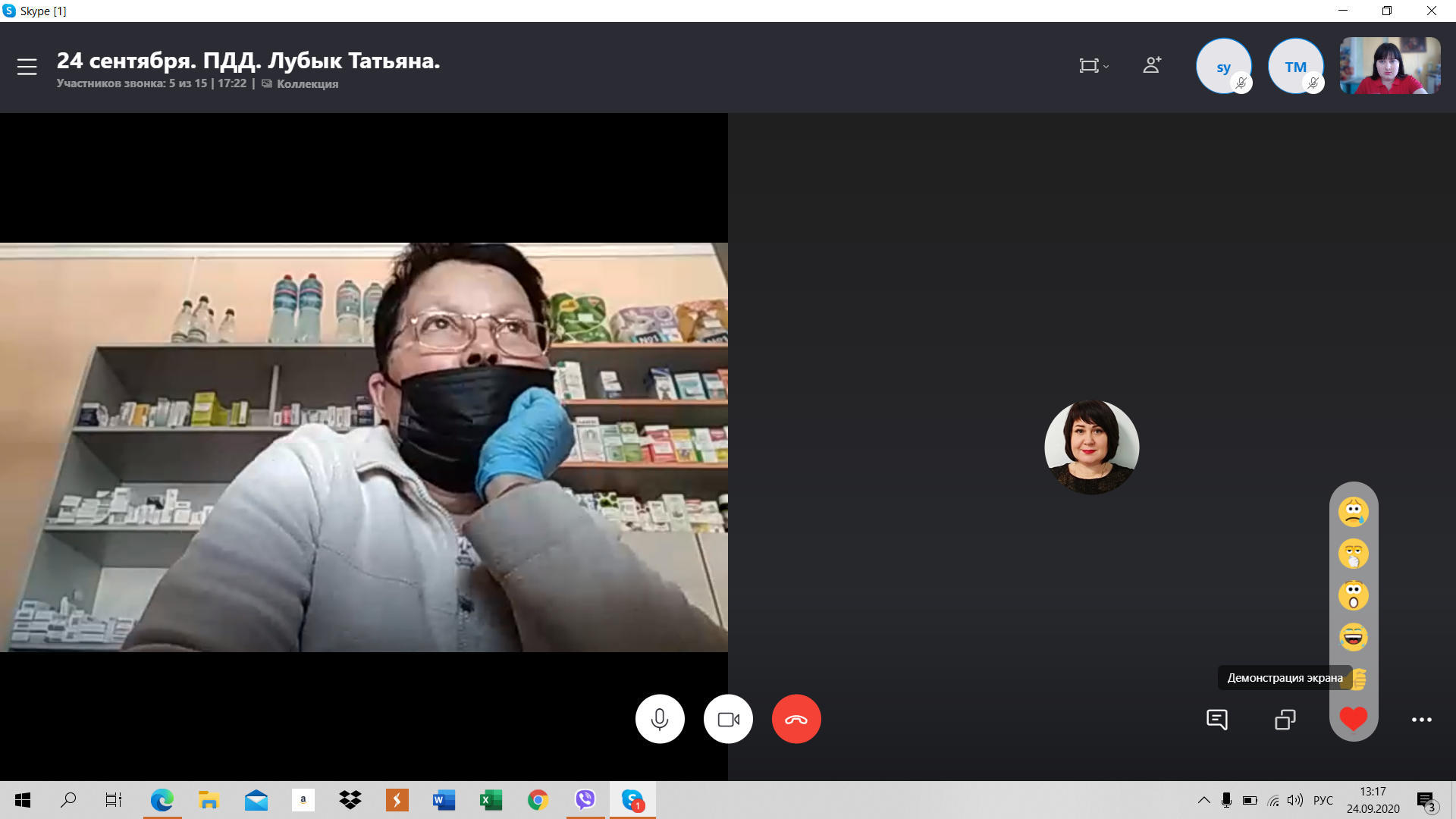The width and height of the screenshot is (1456, 819).
Task: Select the sy participant avatar
Action: 1222,67
